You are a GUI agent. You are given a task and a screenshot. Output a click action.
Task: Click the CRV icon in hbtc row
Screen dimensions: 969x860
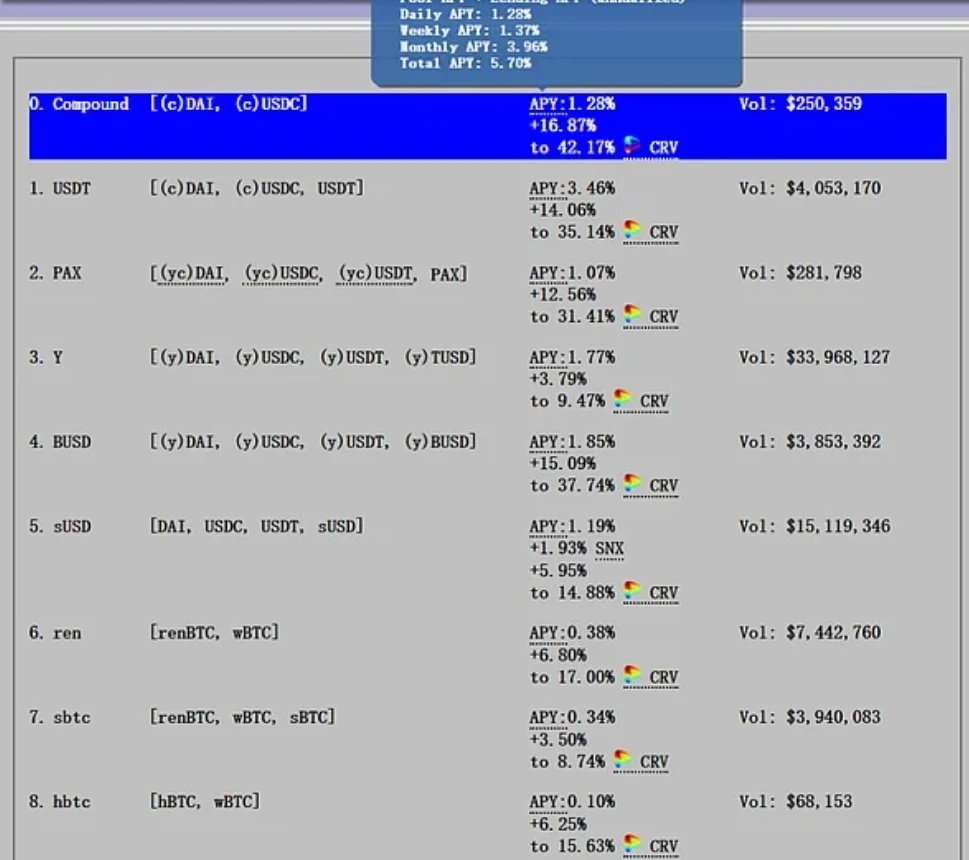point(632,845)
